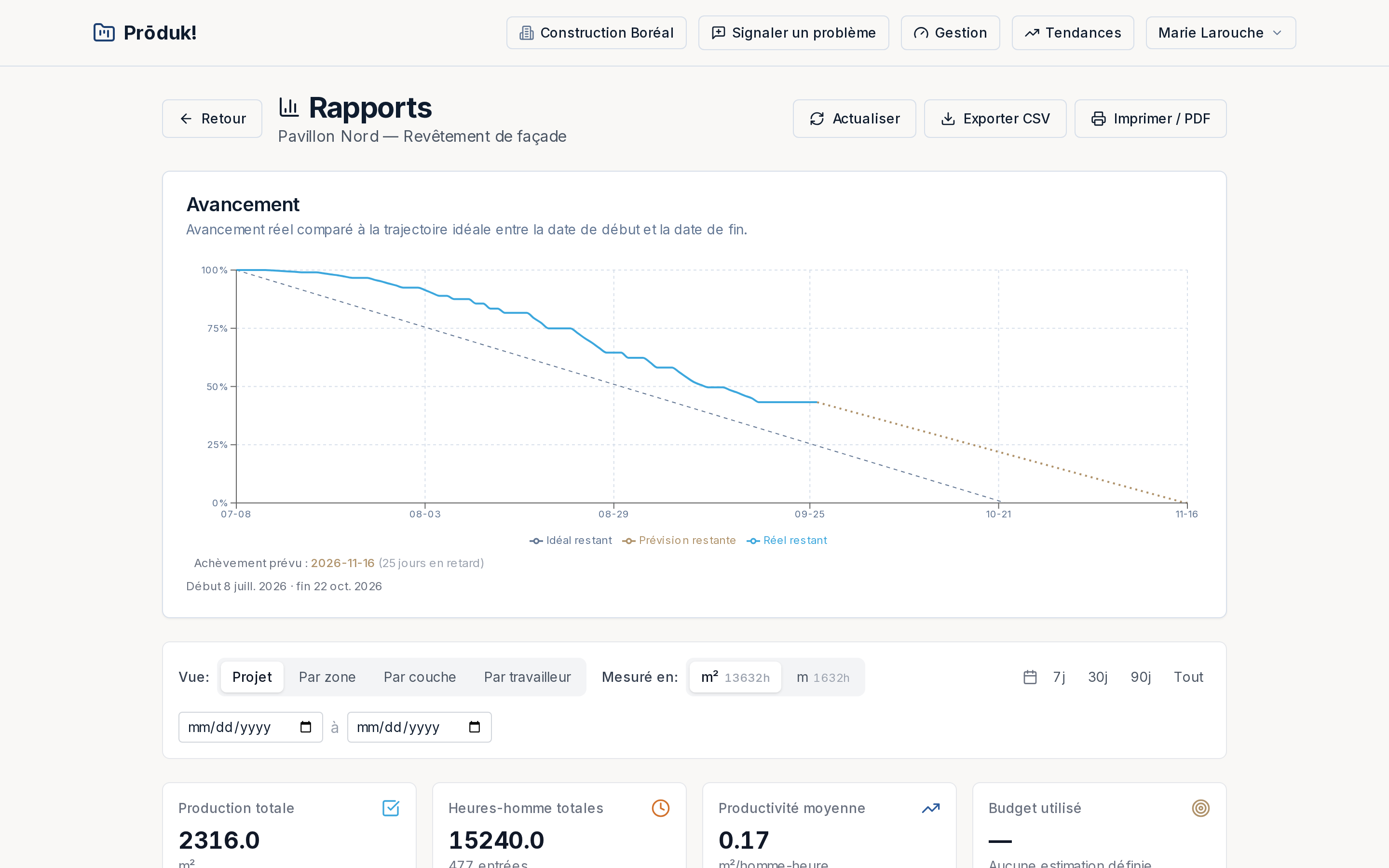1389x868 pixels.
Task: Click the end date input field
Action: pyautogui.click(x=419, y=727)
